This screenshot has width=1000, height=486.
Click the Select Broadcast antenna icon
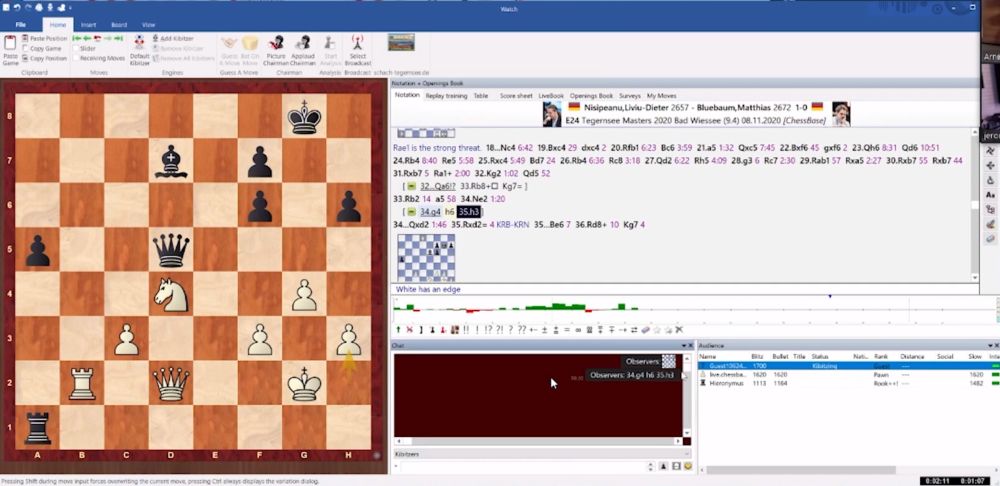click(357, 44)
